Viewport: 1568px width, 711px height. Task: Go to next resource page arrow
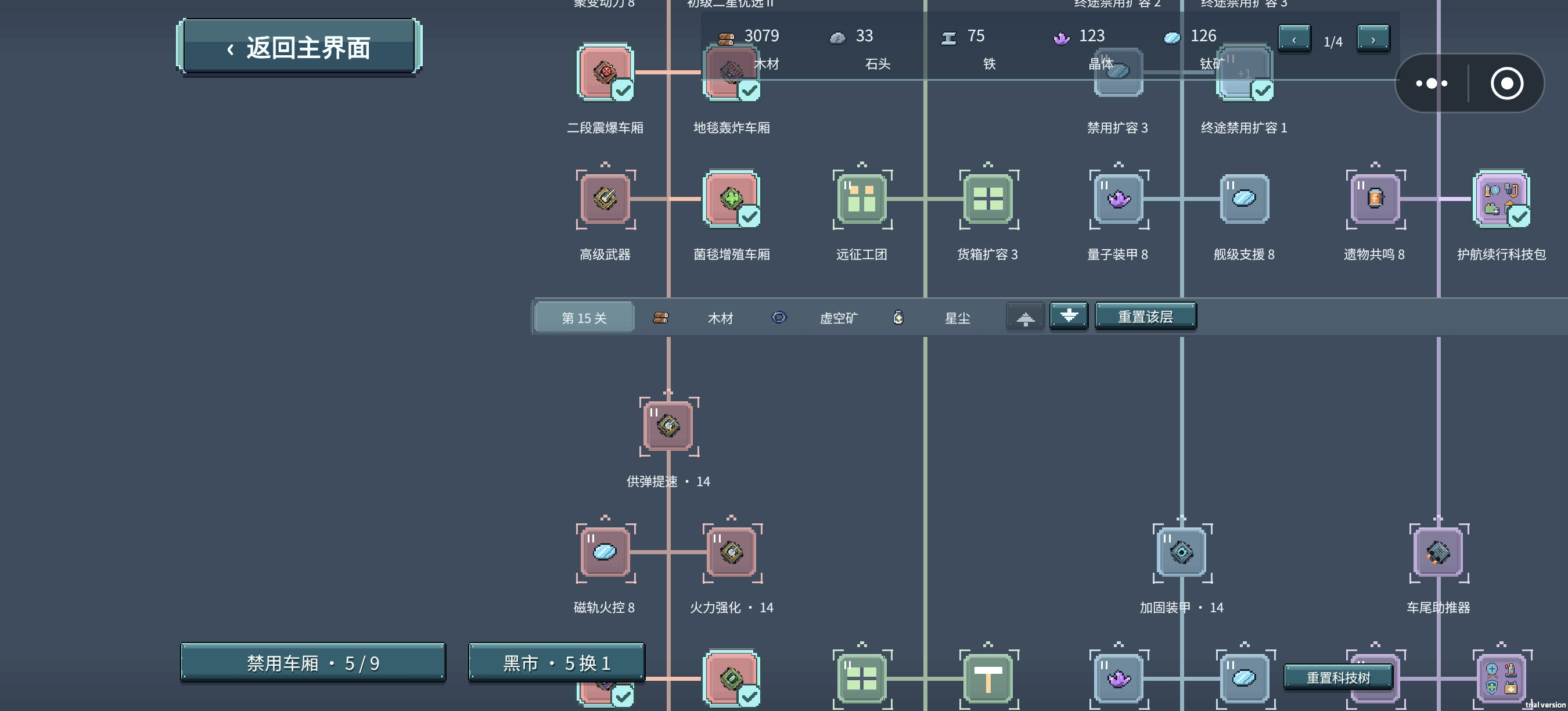pos(1373,39)
